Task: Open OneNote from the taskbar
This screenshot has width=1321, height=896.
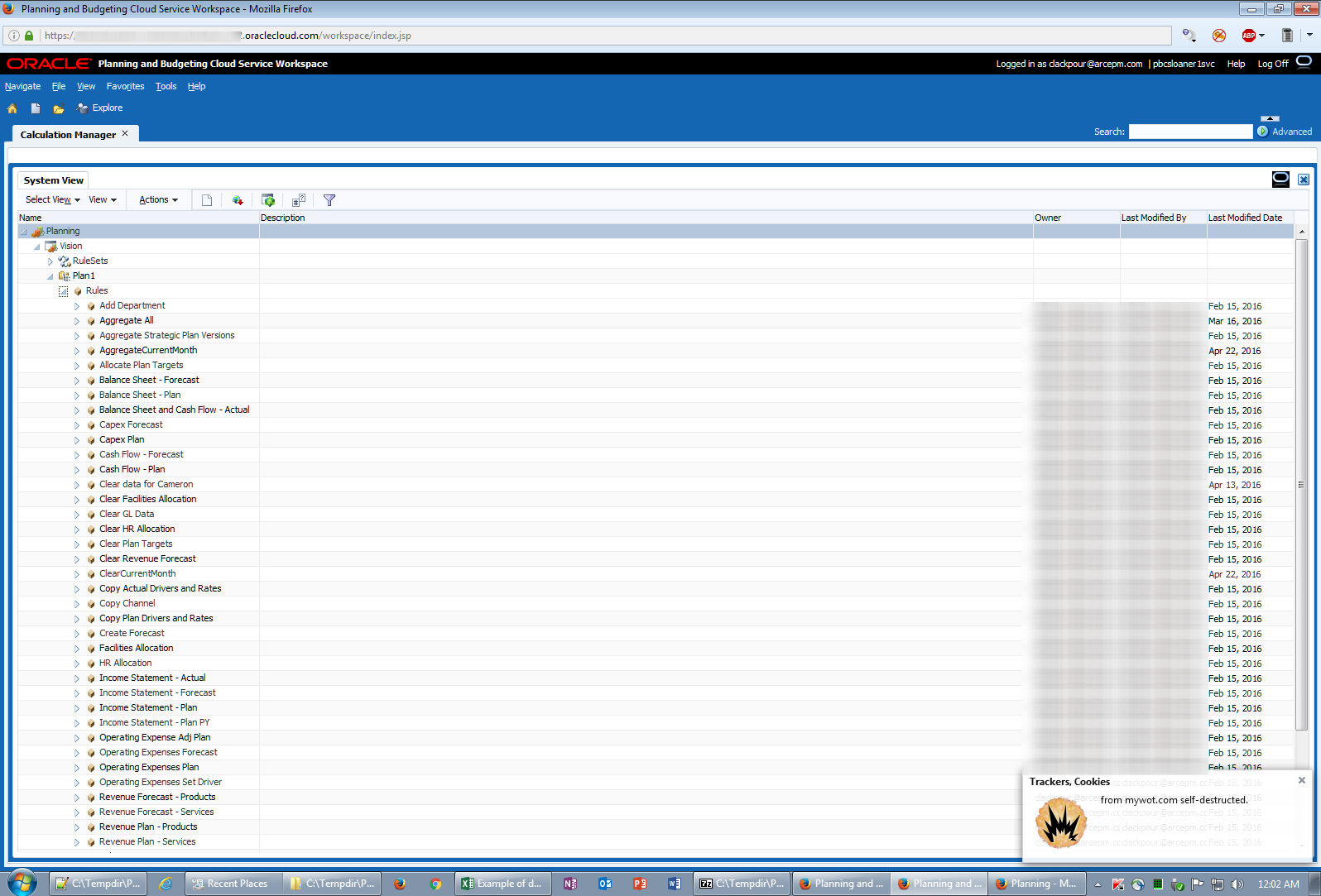Action: coord(570,884)
